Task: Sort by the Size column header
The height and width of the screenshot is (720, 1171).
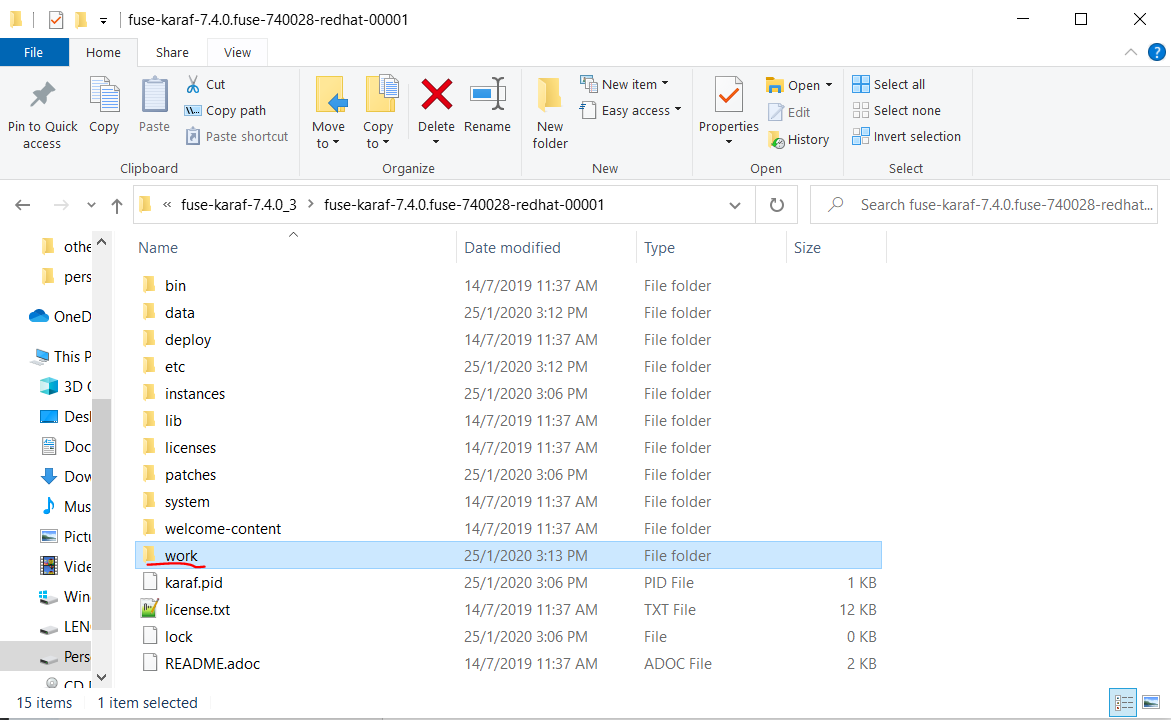Action: 836,248
